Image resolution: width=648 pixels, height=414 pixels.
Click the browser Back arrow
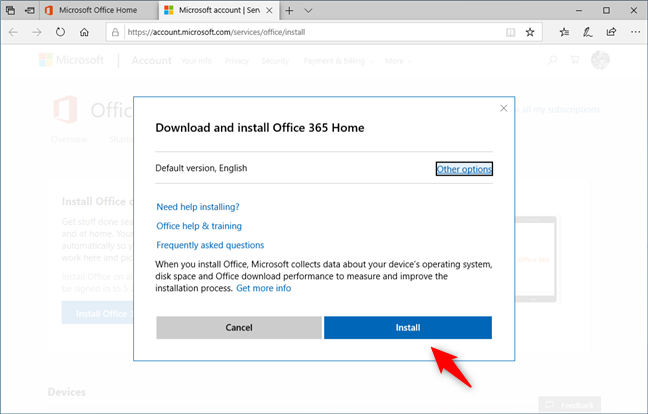click(13, 32)
